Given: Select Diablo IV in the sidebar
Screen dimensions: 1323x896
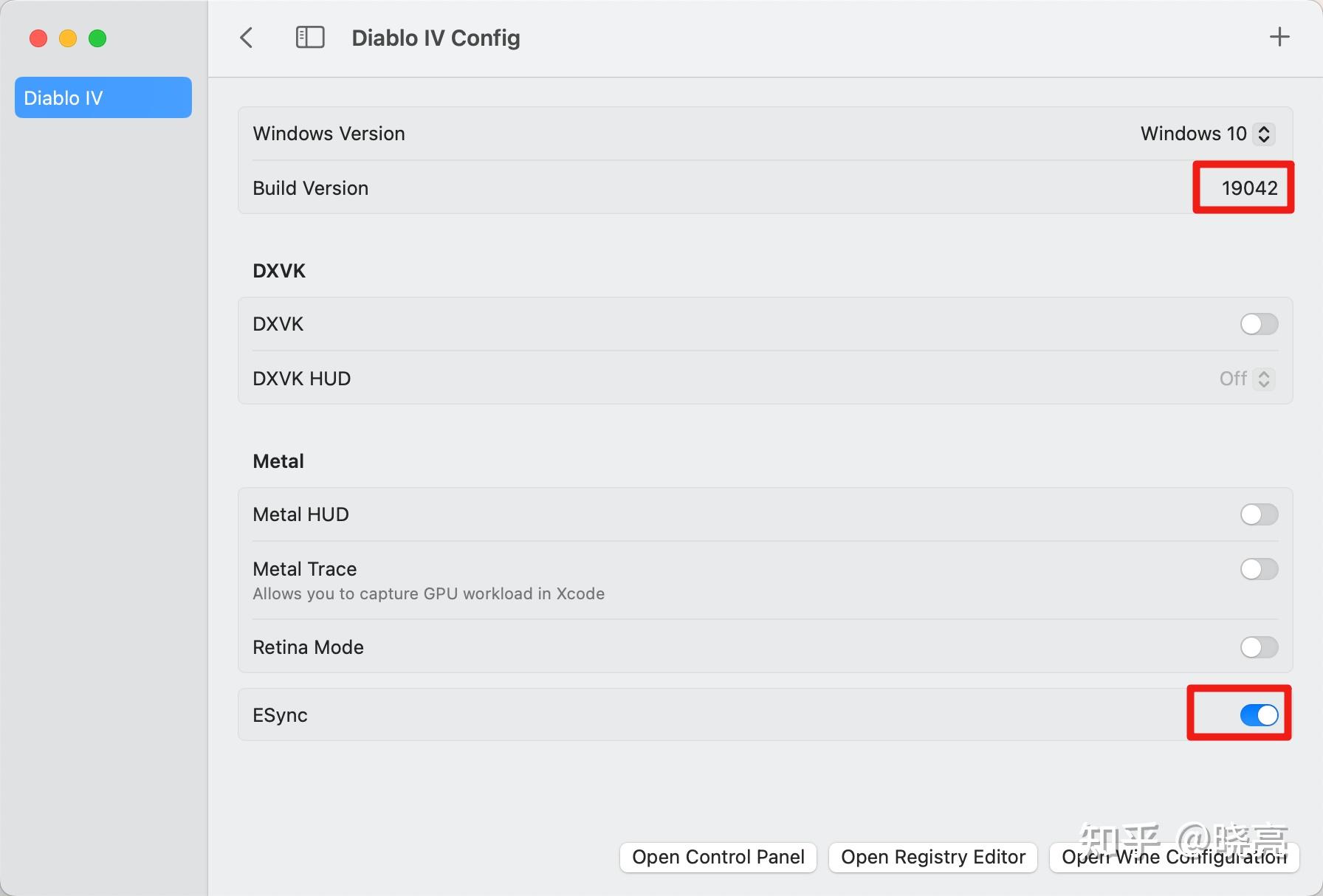Looking at the screenshot, I should [x=103, y=97].
